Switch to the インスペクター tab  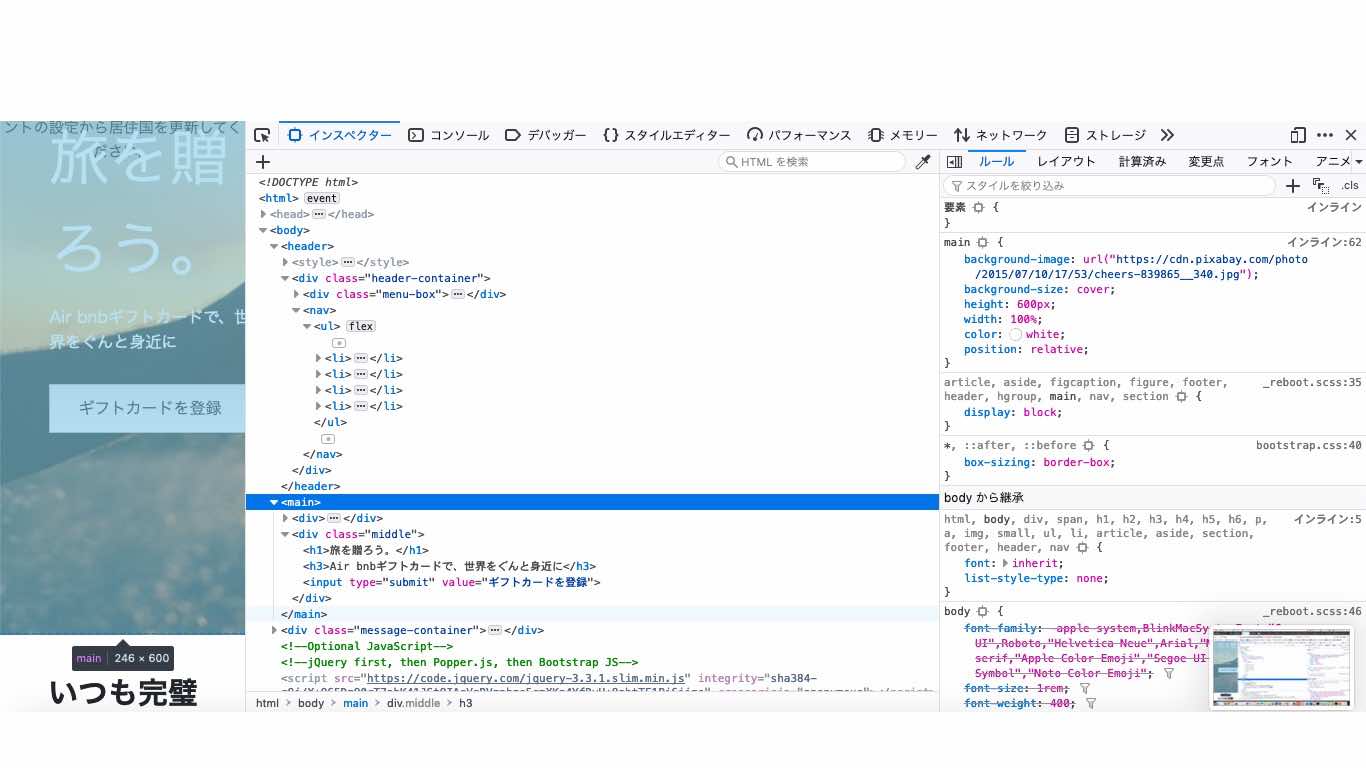[340, 135]
